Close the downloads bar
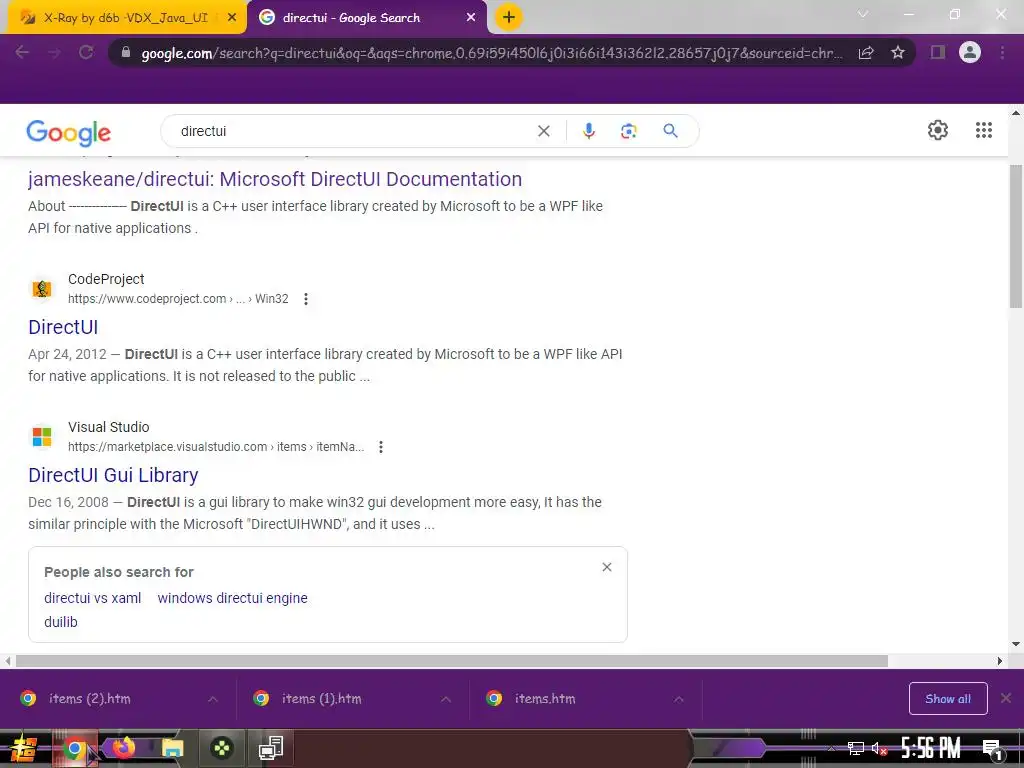Screen dimensions: 1024x768 (1006, 698)
